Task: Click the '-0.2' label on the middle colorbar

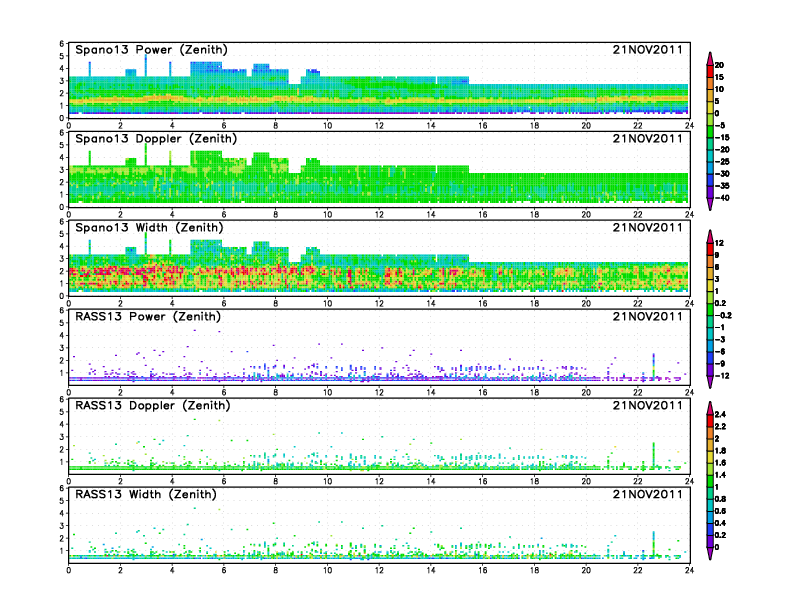Action: pos(723,316)
